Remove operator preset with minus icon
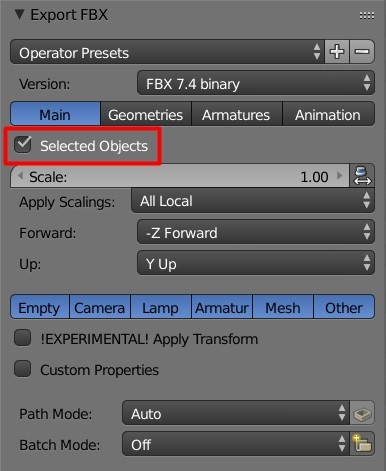The image size is (386, 471). (362, 52)
